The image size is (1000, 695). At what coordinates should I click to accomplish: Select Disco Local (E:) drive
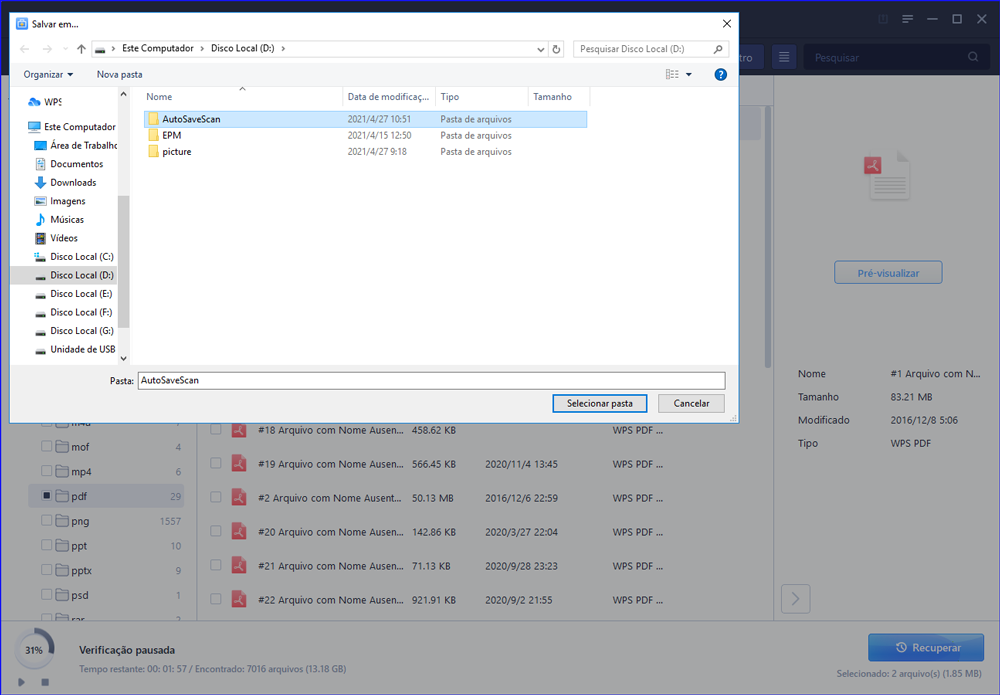pos(73,293)
